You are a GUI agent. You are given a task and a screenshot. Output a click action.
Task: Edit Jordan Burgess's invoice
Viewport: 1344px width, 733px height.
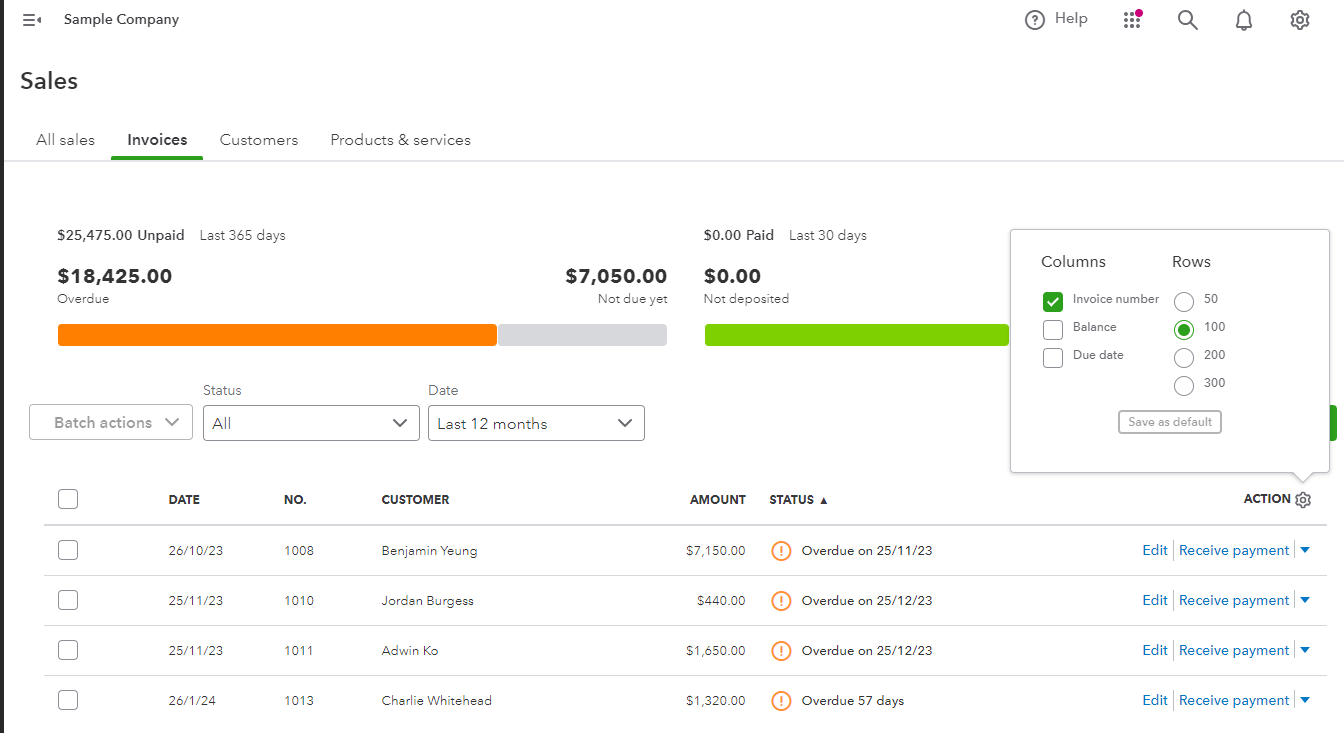[1154, 600]
